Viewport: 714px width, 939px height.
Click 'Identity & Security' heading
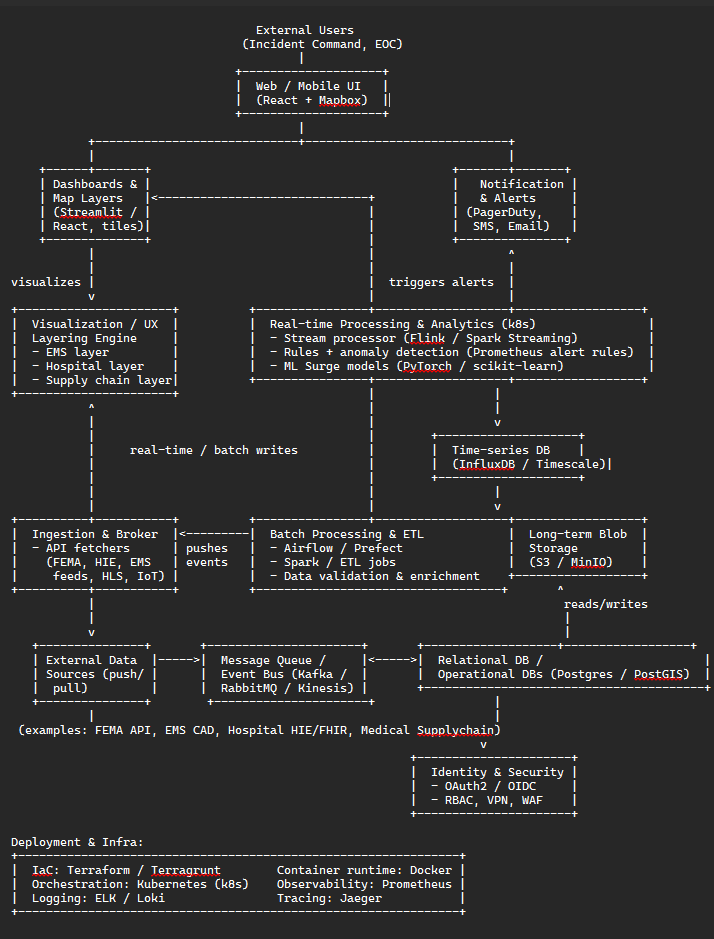497,772
